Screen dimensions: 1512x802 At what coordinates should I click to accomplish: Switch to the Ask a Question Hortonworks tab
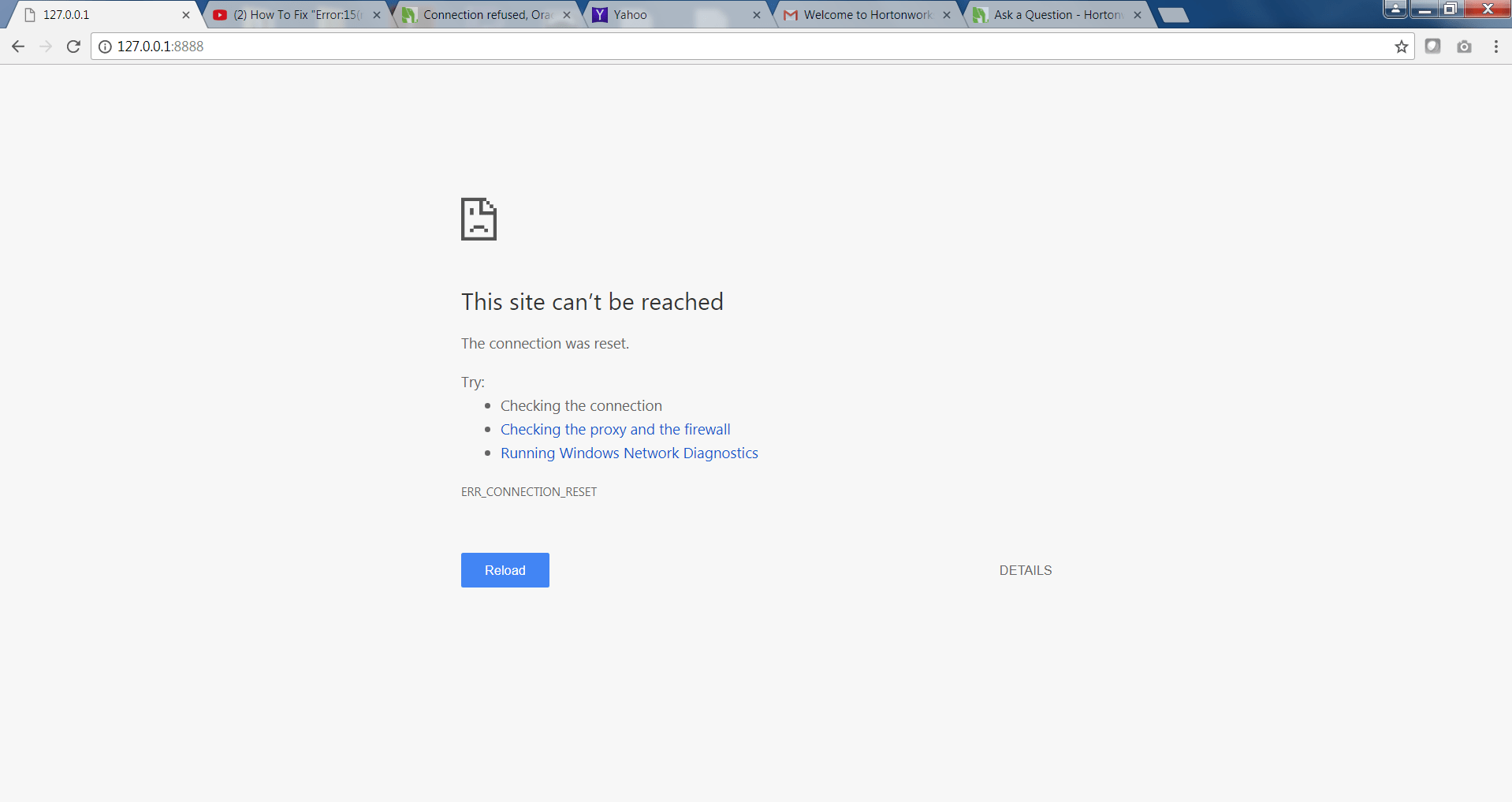[1048, 14]
